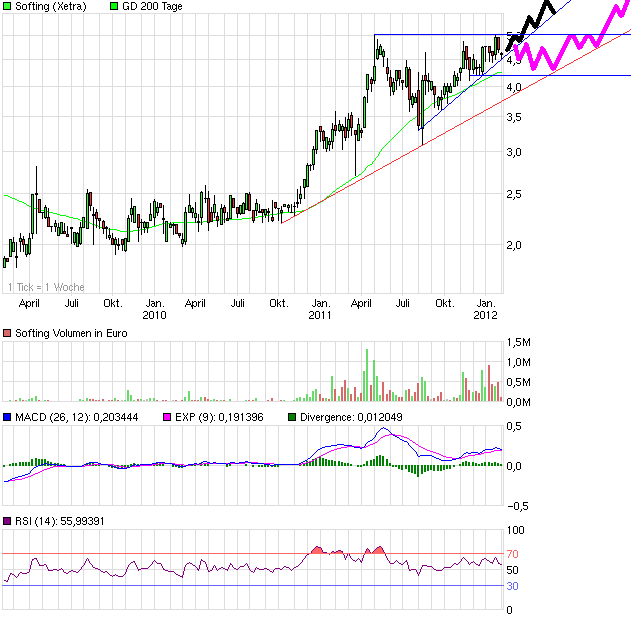Click the 0,0M volume axis label
Screen dimensions: 631x618
click(x=519, y=402)
